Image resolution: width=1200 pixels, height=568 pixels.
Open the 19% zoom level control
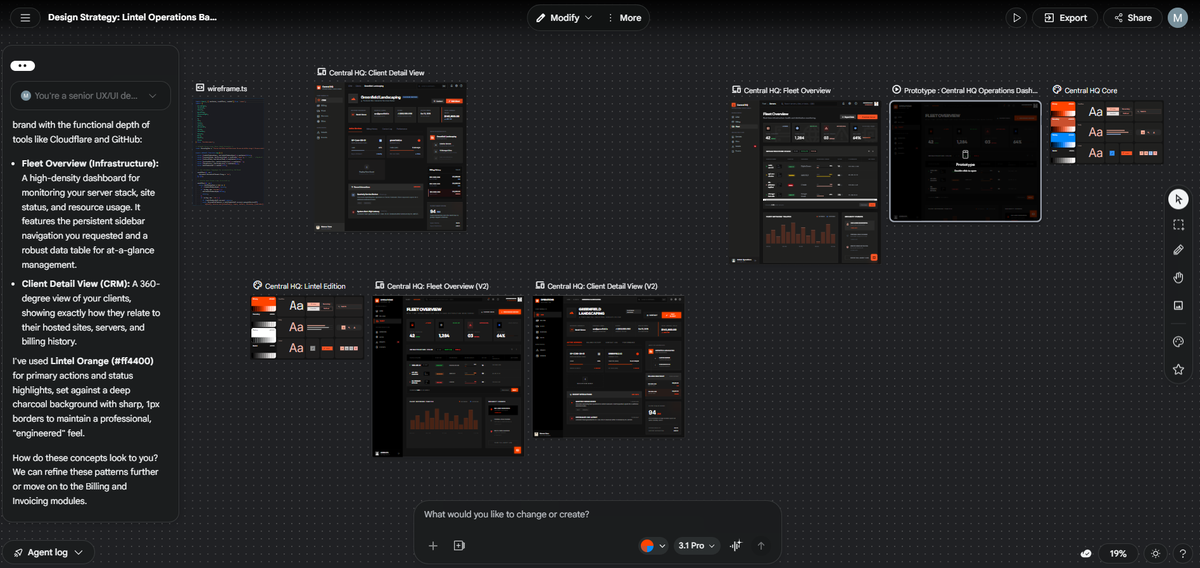pos(1118,553)
